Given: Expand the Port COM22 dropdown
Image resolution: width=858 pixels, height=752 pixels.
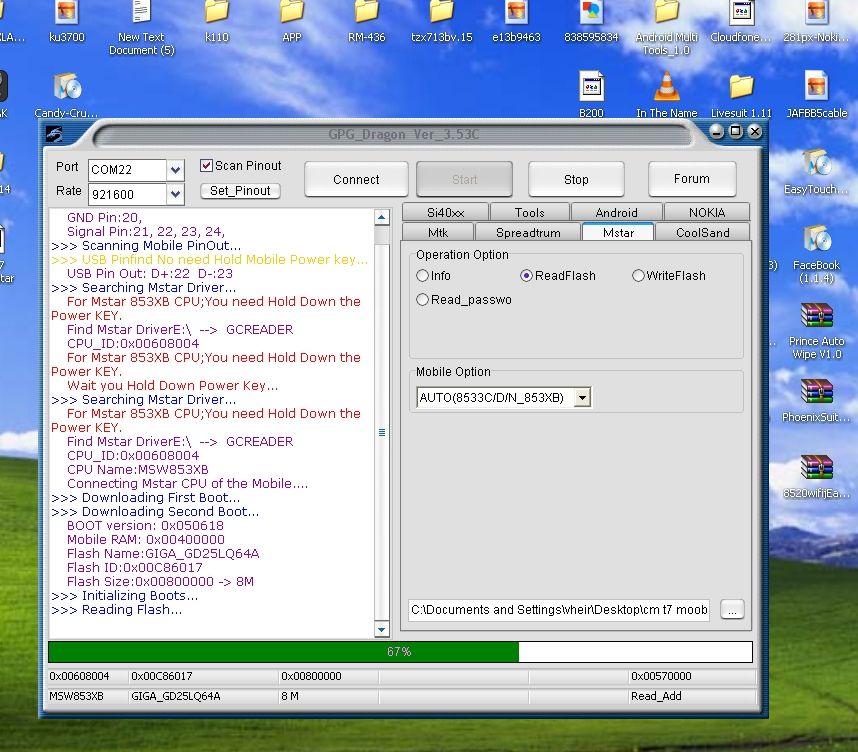Looking at the screenshot, I should pyautogui.click(x=176, y=170).
